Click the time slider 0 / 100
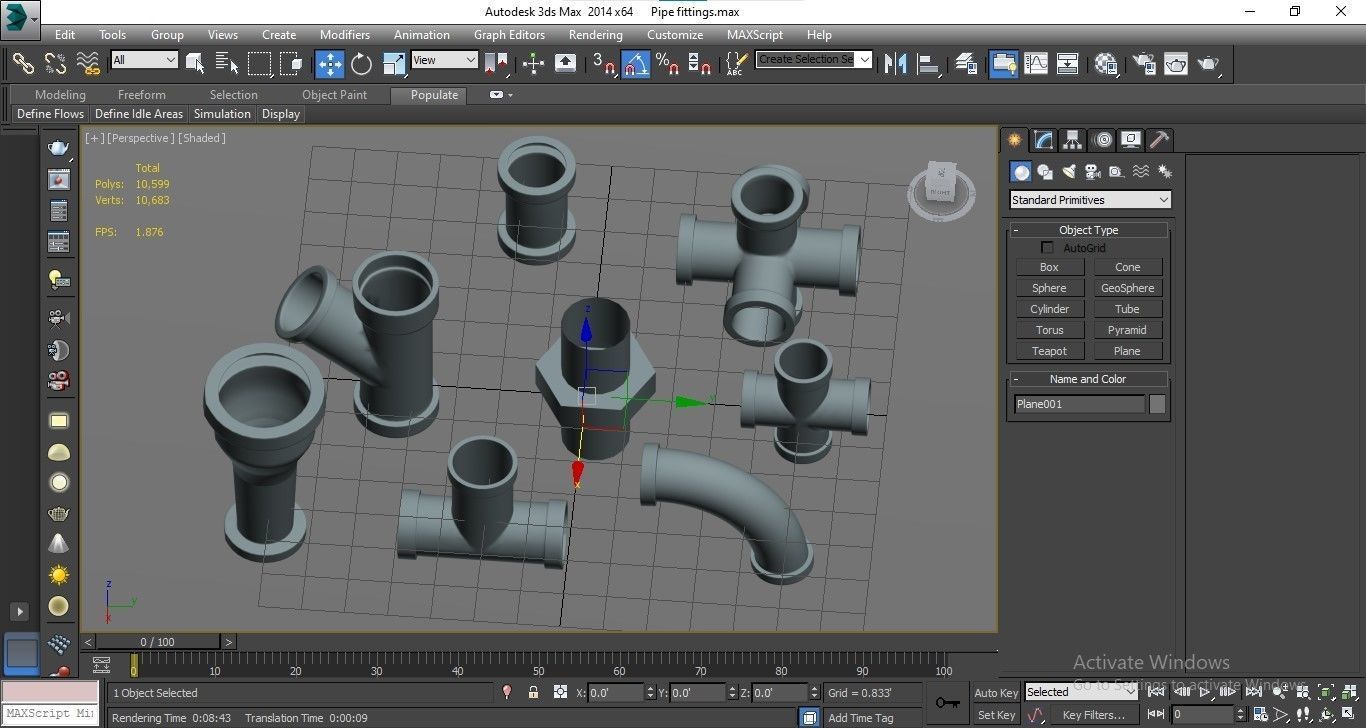The width and height of the screenshot is (1366, 728). (x=158, y=642)
